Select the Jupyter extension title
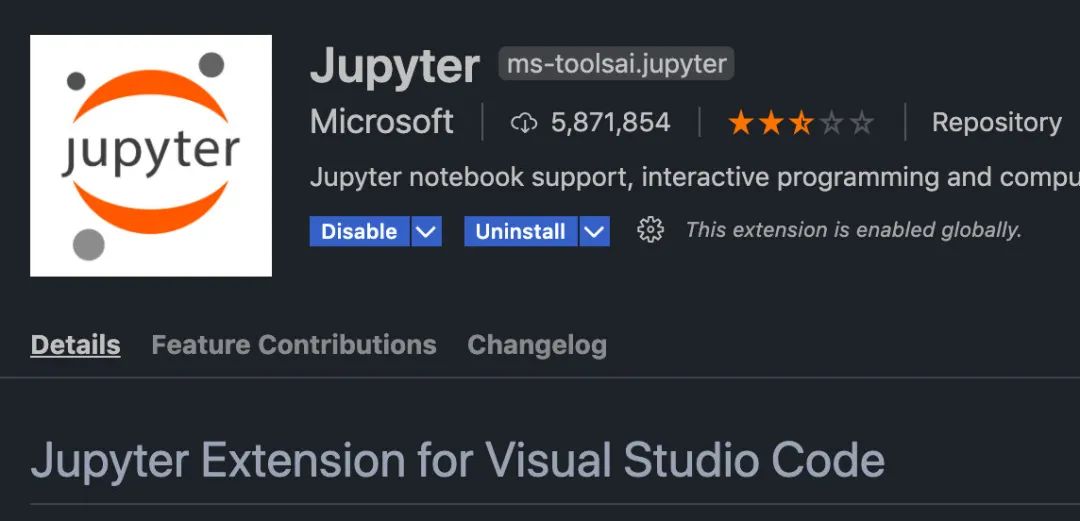Image resolution: width=1080 pixels, height=521 pixels. [395, 67]
